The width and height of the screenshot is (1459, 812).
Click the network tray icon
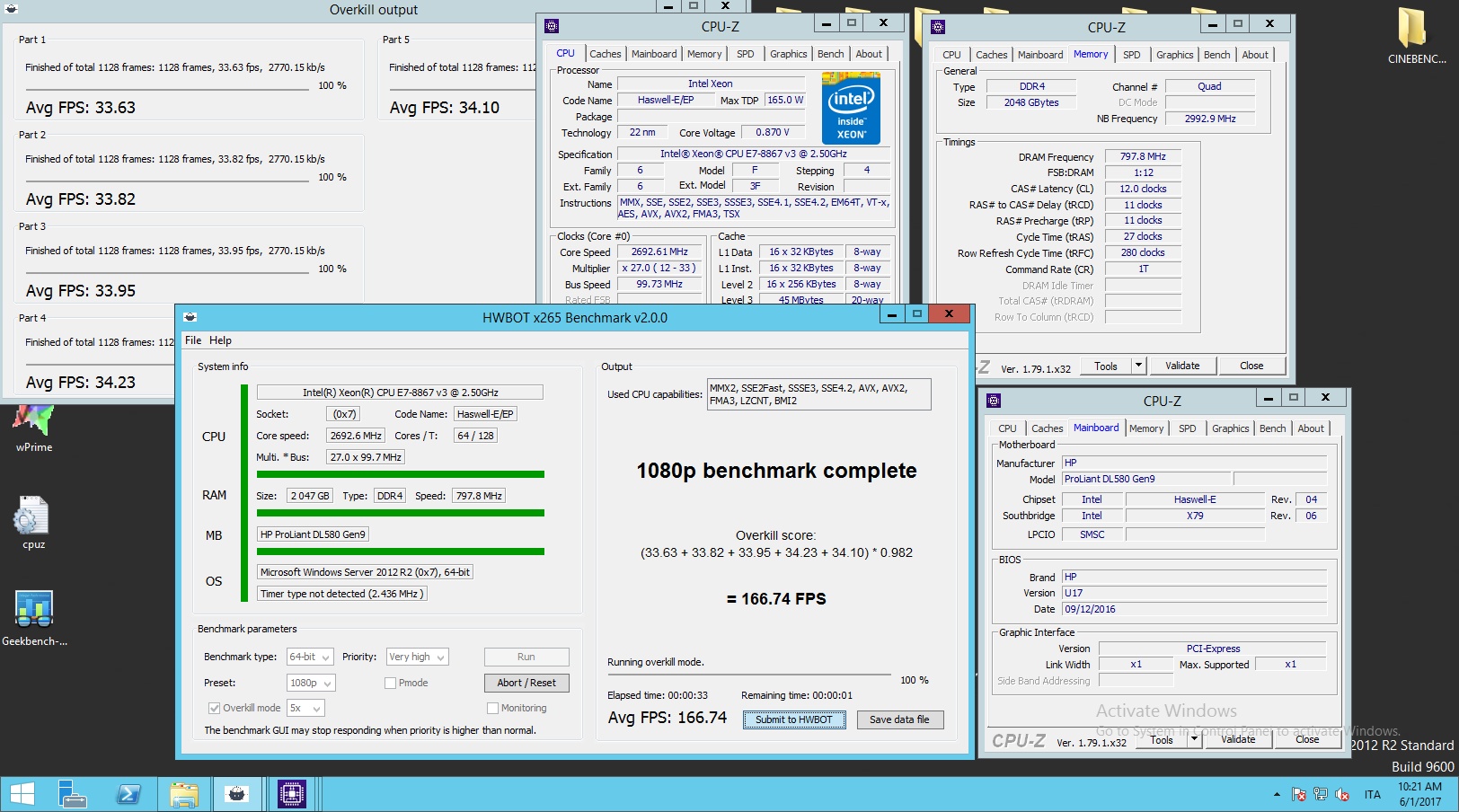tap(1321, 794)
